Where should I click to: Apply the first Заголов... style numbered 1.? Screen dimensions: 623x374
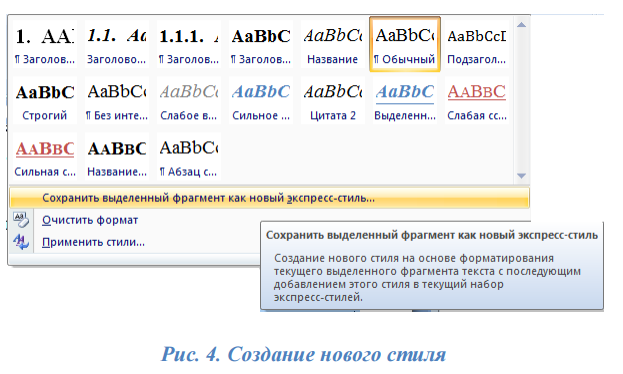click(45, 44)
